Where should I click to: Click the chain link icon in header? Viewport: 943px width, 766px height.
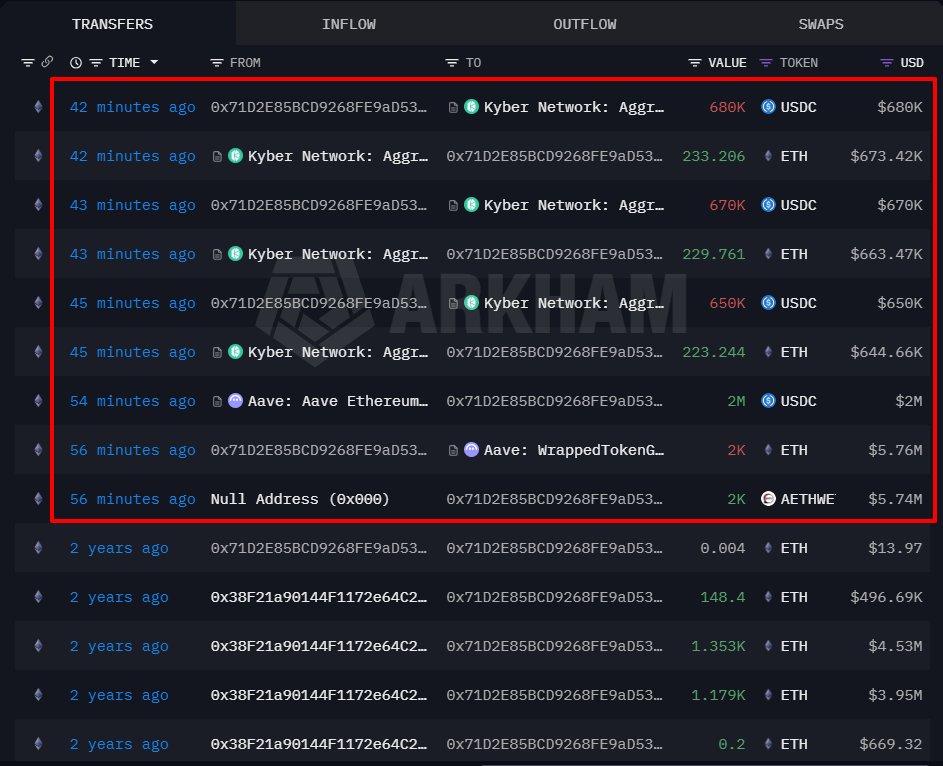pos(46,63)
